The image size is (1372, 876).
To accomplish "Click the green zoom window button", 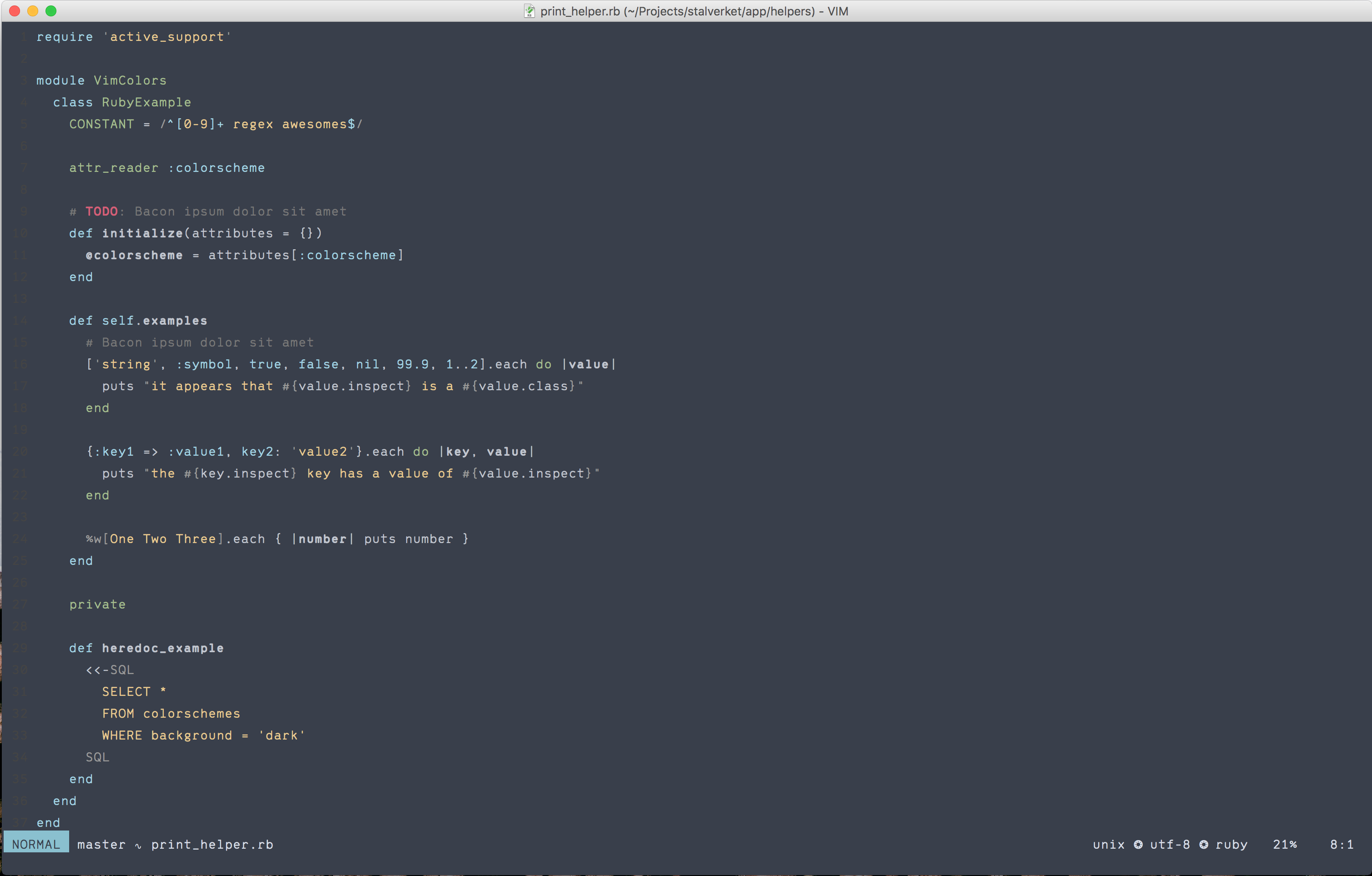I will (50, 11).
